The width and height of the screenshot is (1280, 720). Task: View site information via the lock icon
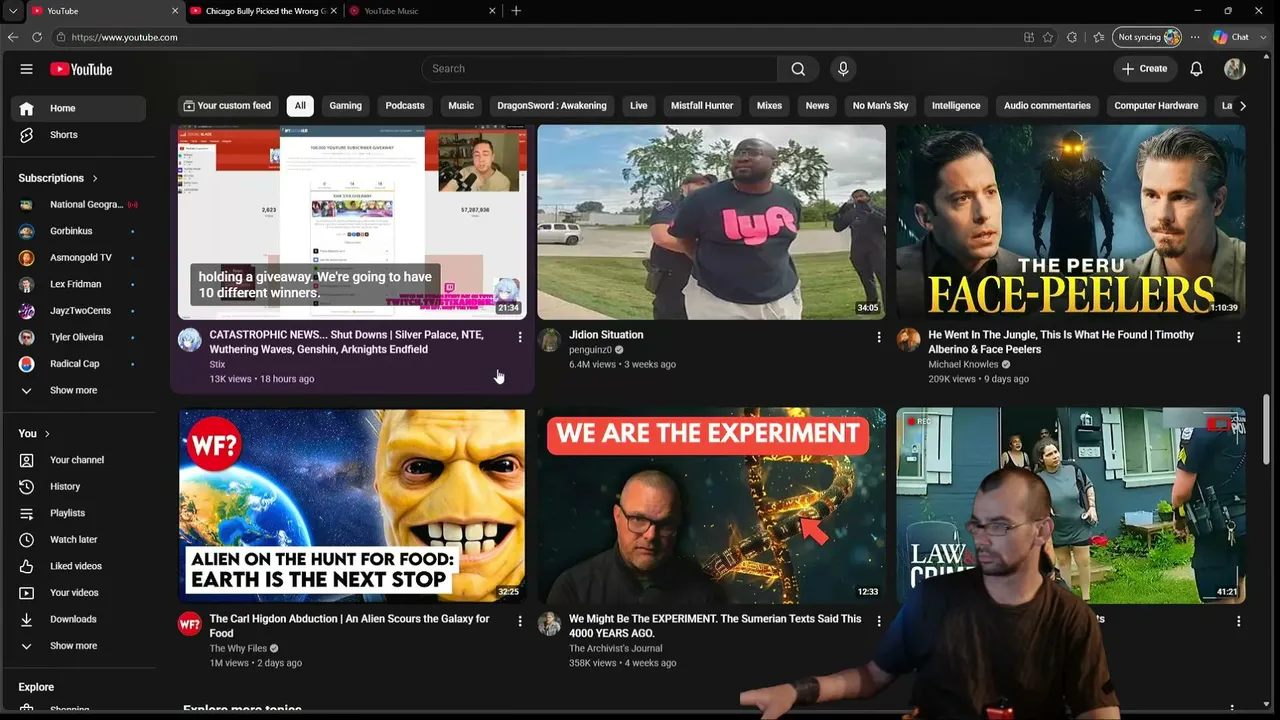tap(61, 37)
